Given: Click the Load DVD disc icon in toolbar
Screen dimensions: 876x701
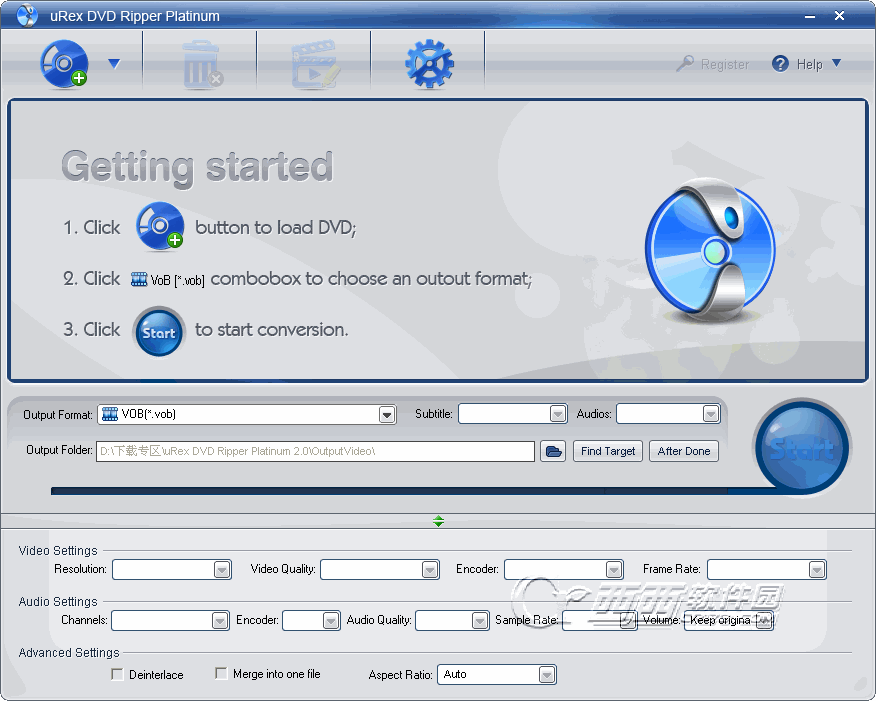Looking at the screenshot, I should [x=62, y=64].
